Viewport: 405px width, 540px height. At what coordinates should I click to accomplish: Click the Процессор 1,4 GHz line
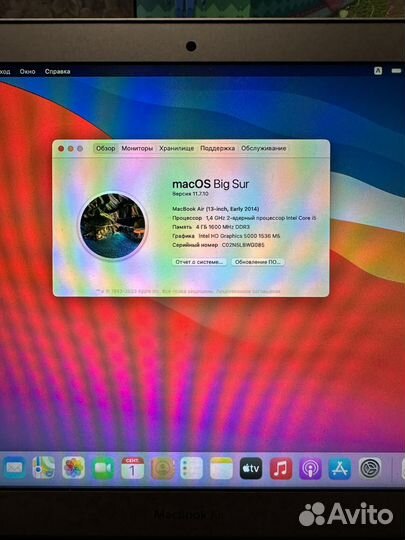pyautogui.click(x=244, y=218)
